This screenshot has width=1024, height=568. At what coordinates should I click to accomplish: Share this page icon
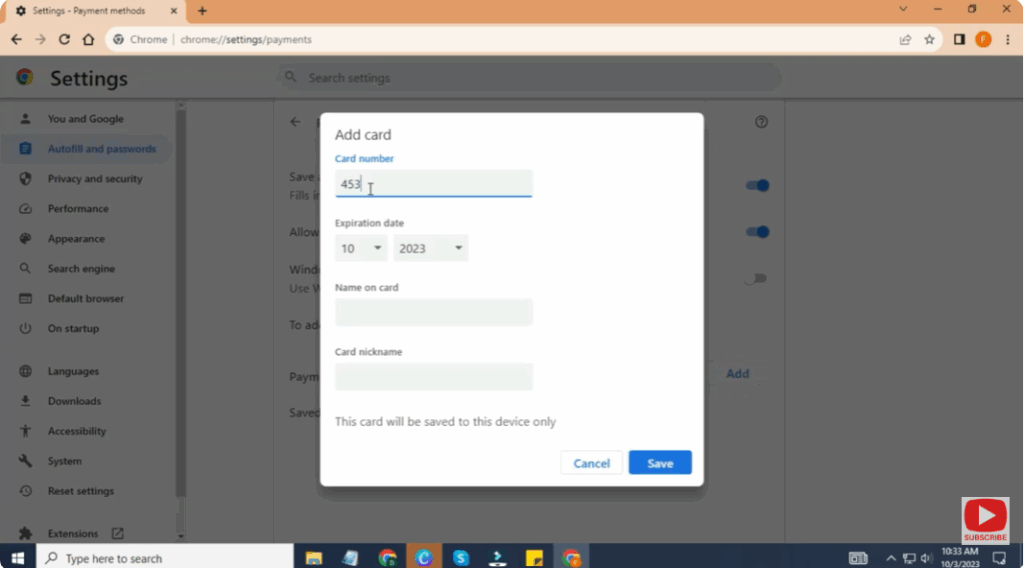click(x=905, y=40)
